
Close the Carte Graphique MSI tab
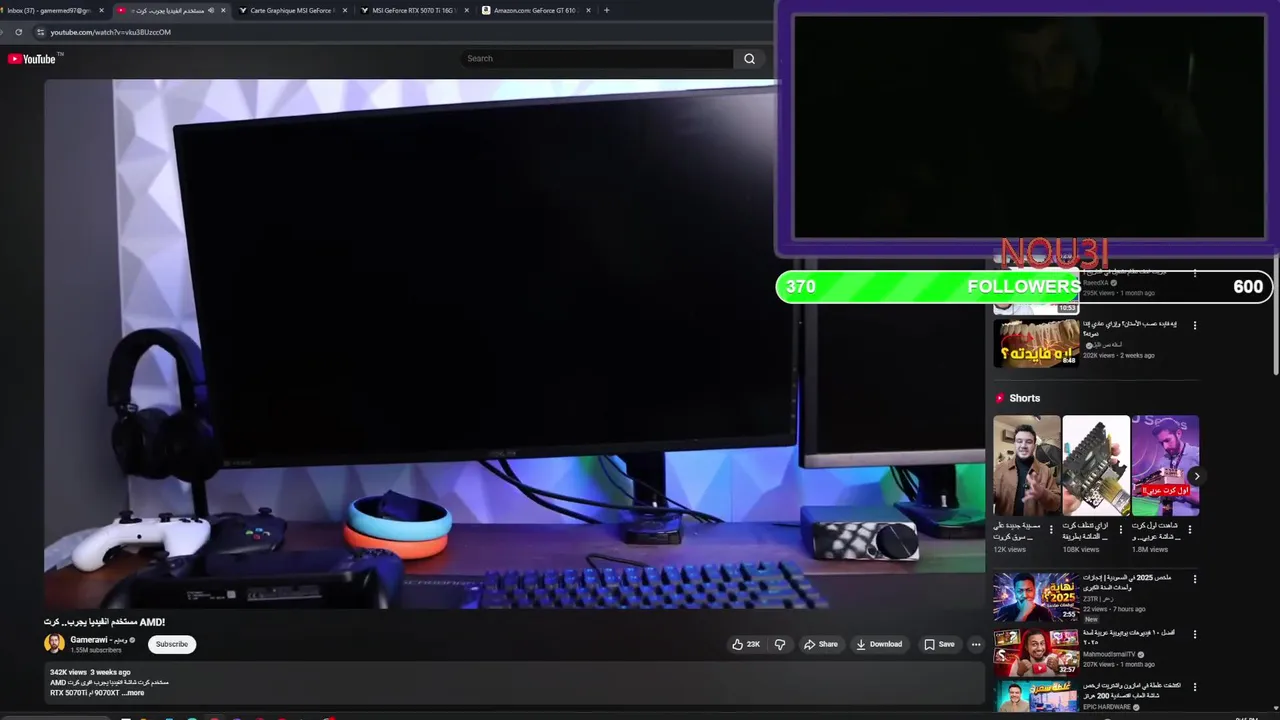[x=345, y=10]
